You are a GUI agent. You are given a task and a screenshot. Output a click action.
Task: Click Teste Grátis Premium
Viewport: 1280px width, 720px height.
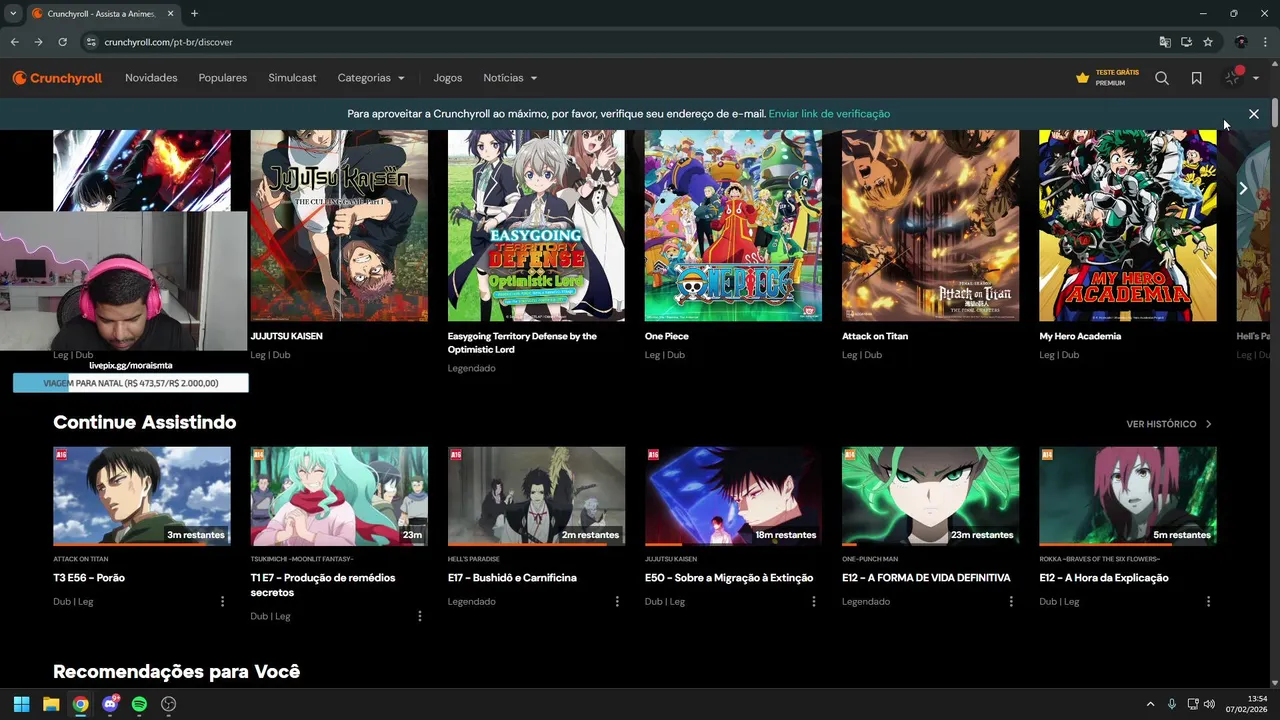coord(1107,78)
